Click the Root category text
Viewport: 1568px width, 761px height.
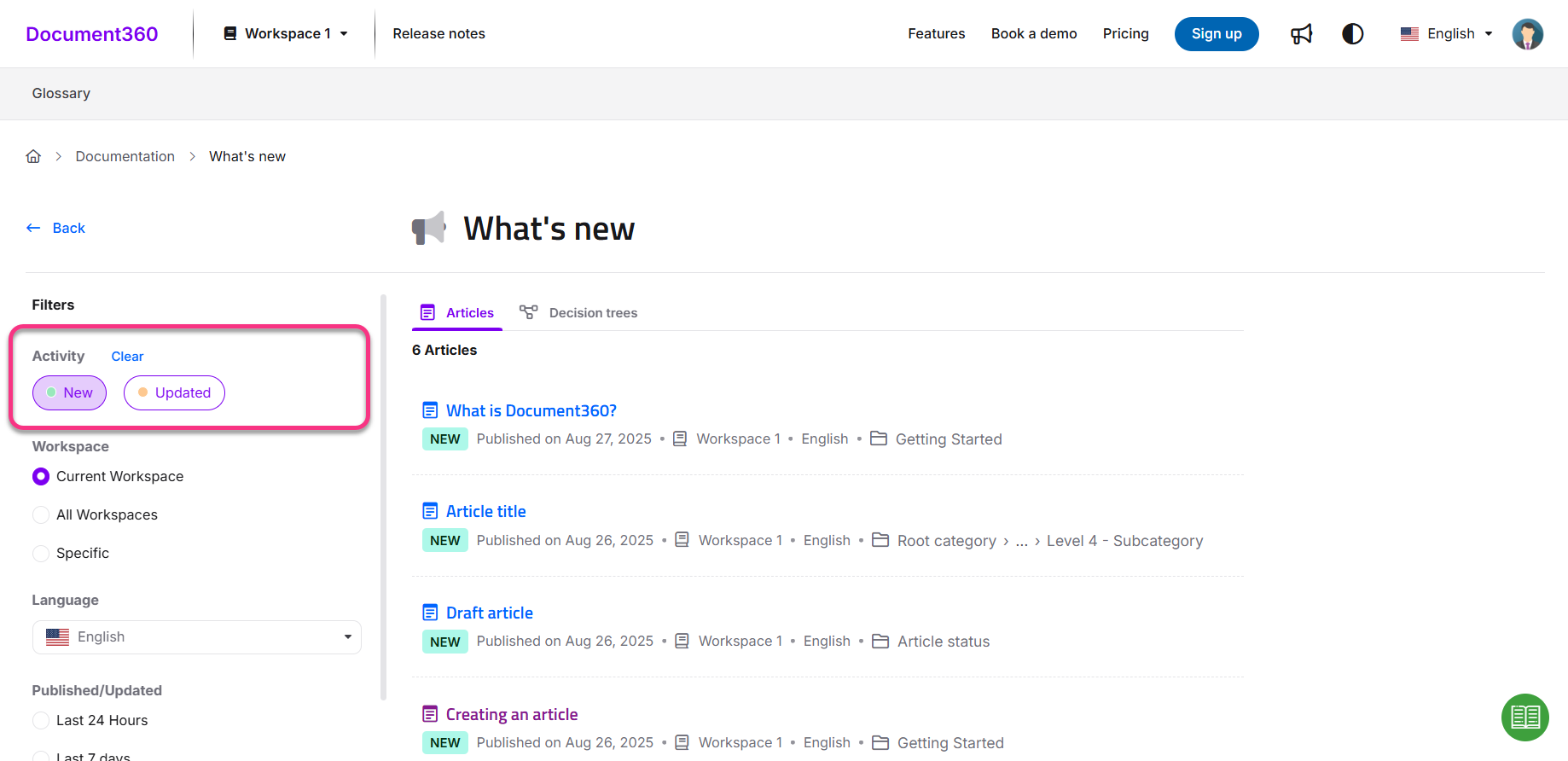pos(947,541)
